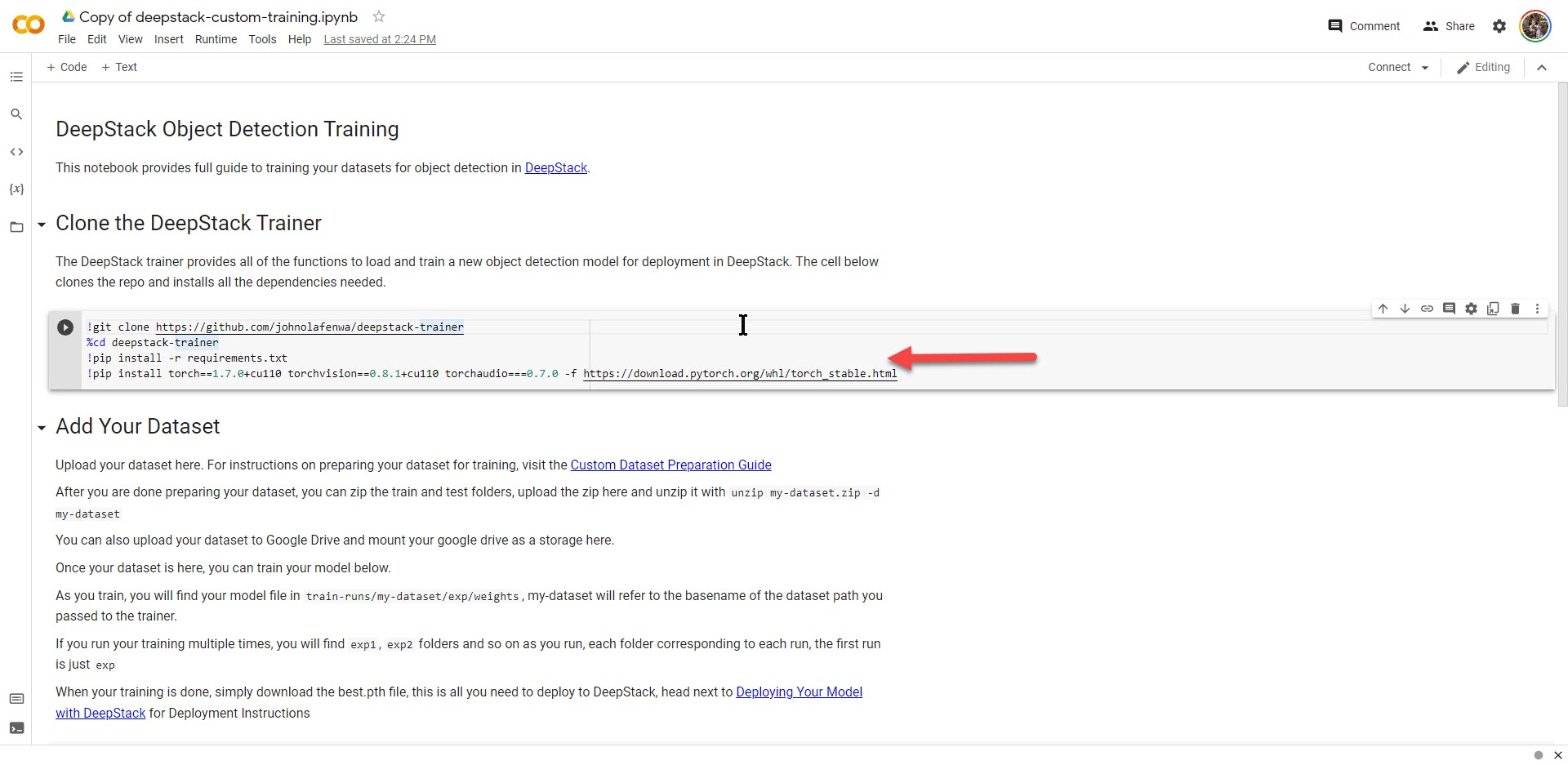Add a new Text cell
Image resolution: width=1568 pixels, height=765 pixels.
click(119, 67)
